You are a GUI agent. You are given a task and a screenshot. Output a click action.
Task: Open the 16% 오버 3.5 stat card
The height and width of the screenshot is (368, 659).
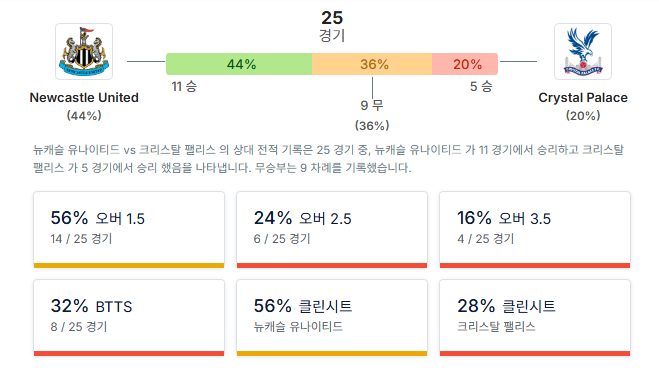coord(535,229)
